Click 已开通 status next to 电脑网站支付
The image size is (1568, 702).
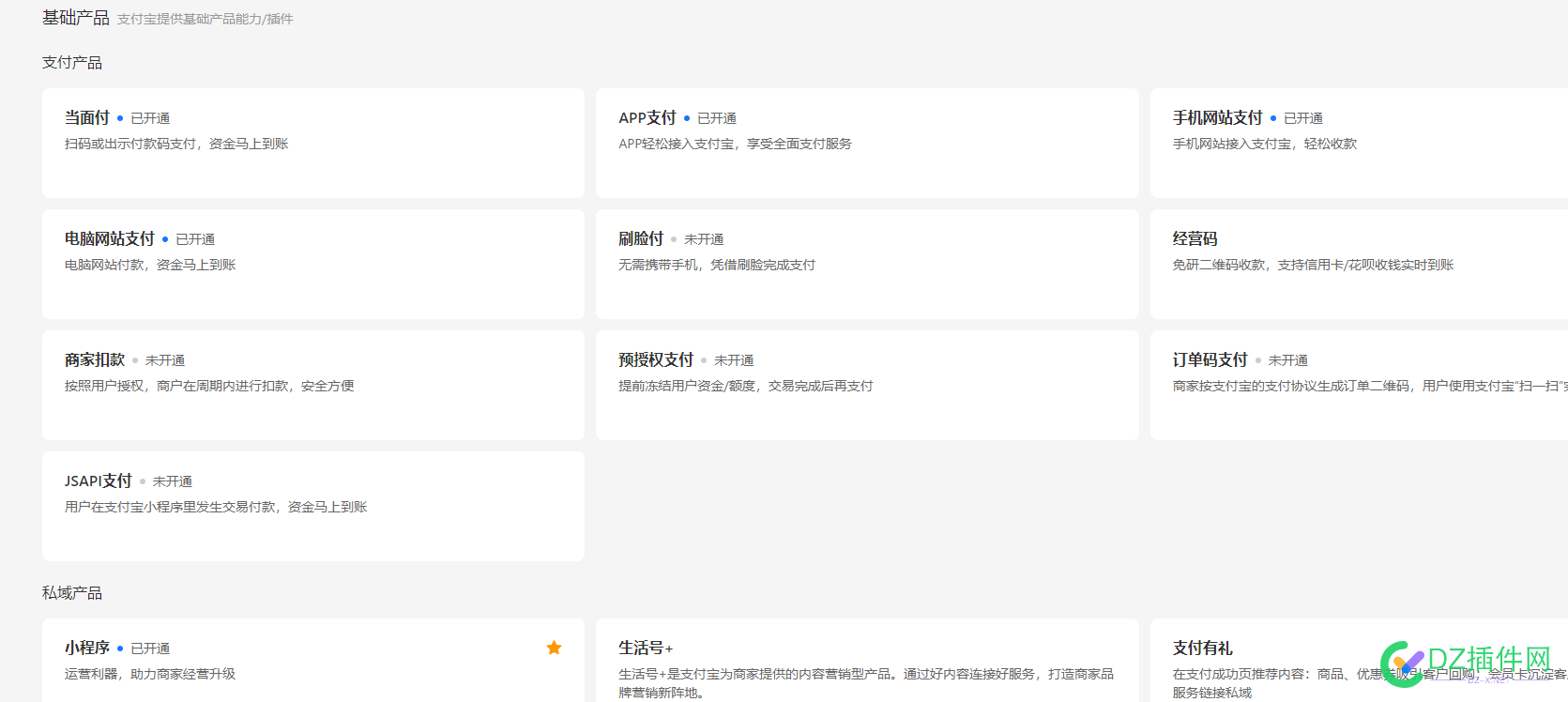click(x=195, y=239)
